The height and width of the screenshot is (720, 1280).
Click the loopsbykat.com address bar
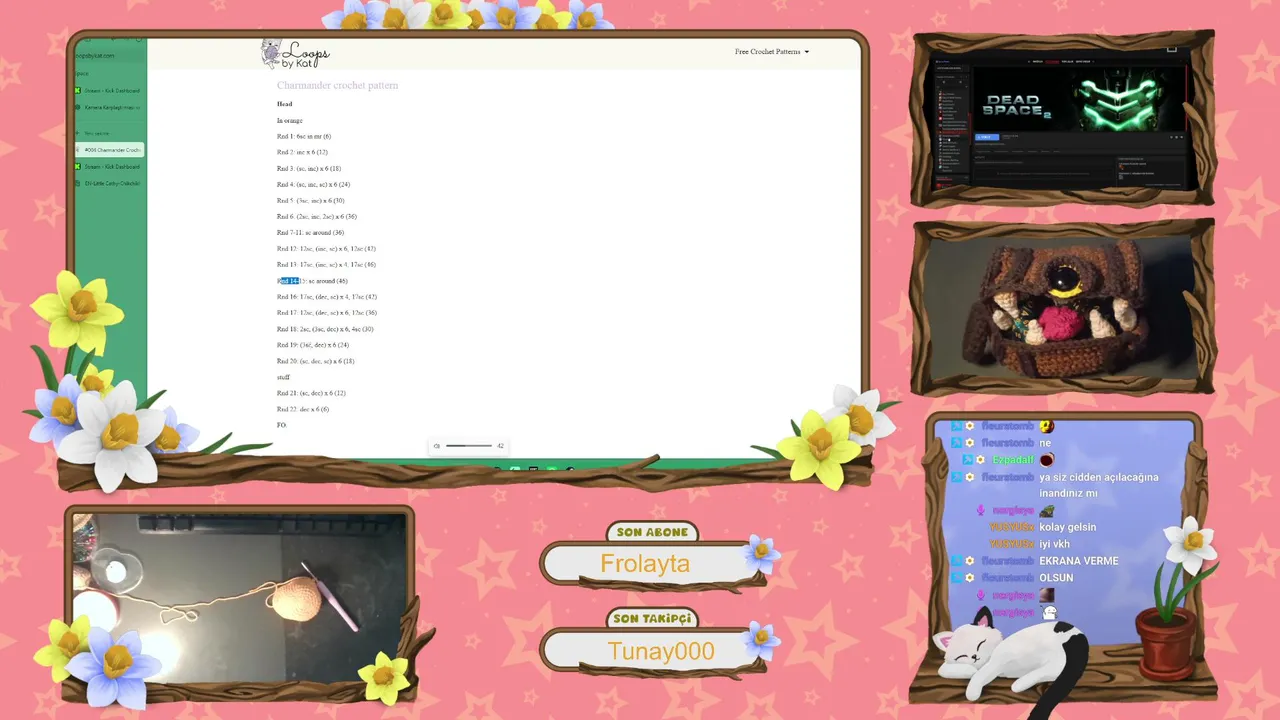(109, 56)
